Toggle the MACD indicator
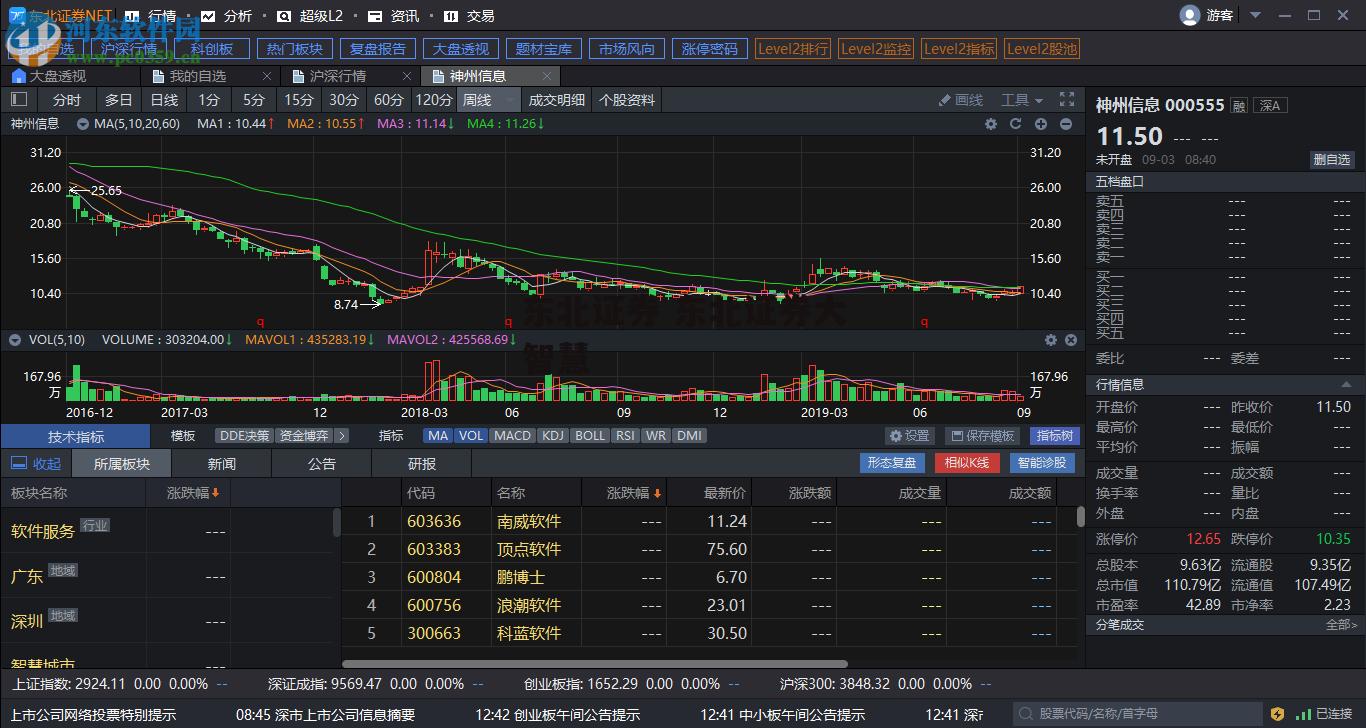Image resolution: width=1366 pixels, height=728 pixels. pyautogui.click(x=512, y=436)
